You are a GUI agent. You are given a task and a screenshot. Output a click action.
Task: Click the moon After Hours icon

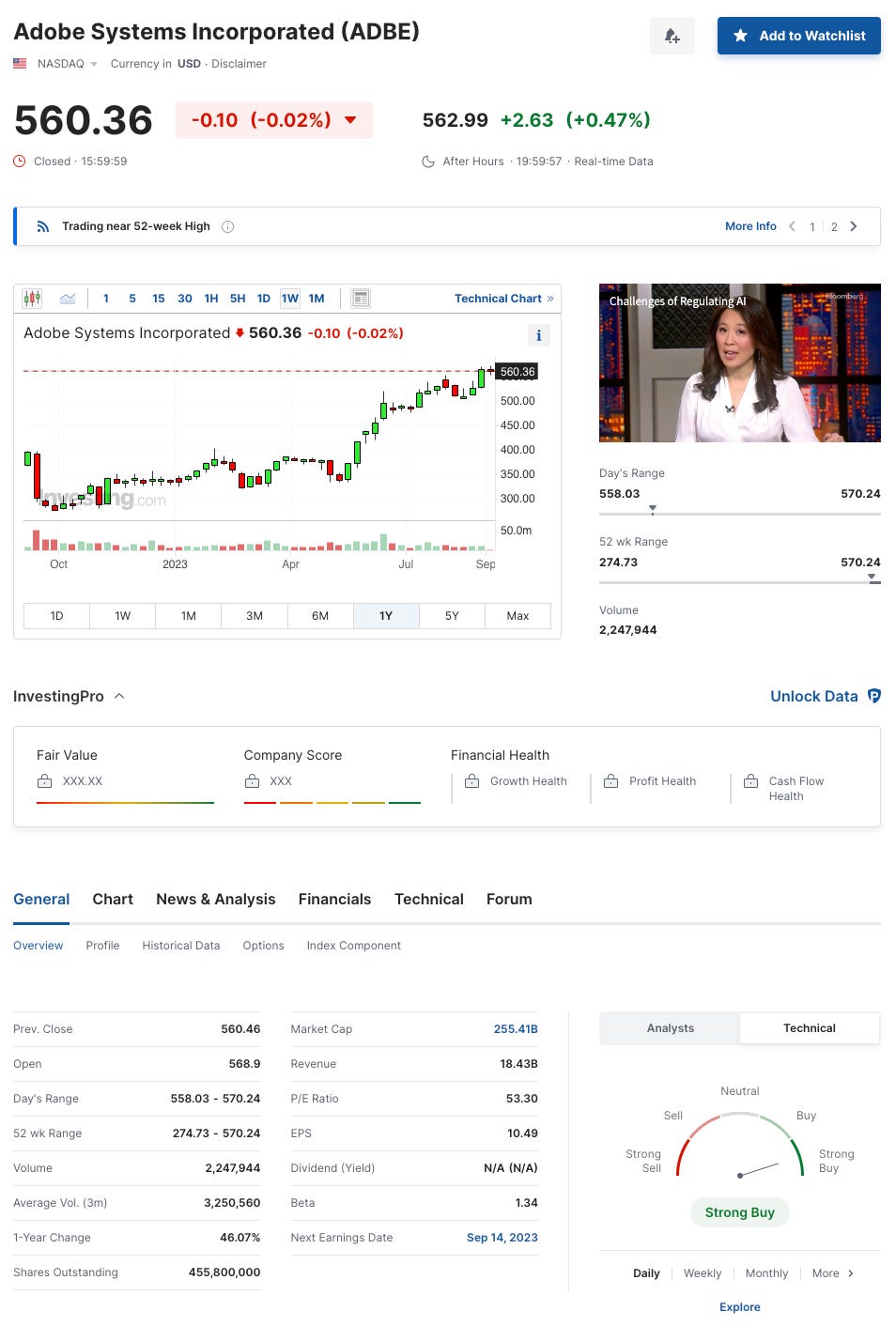[x=428, y=162]
